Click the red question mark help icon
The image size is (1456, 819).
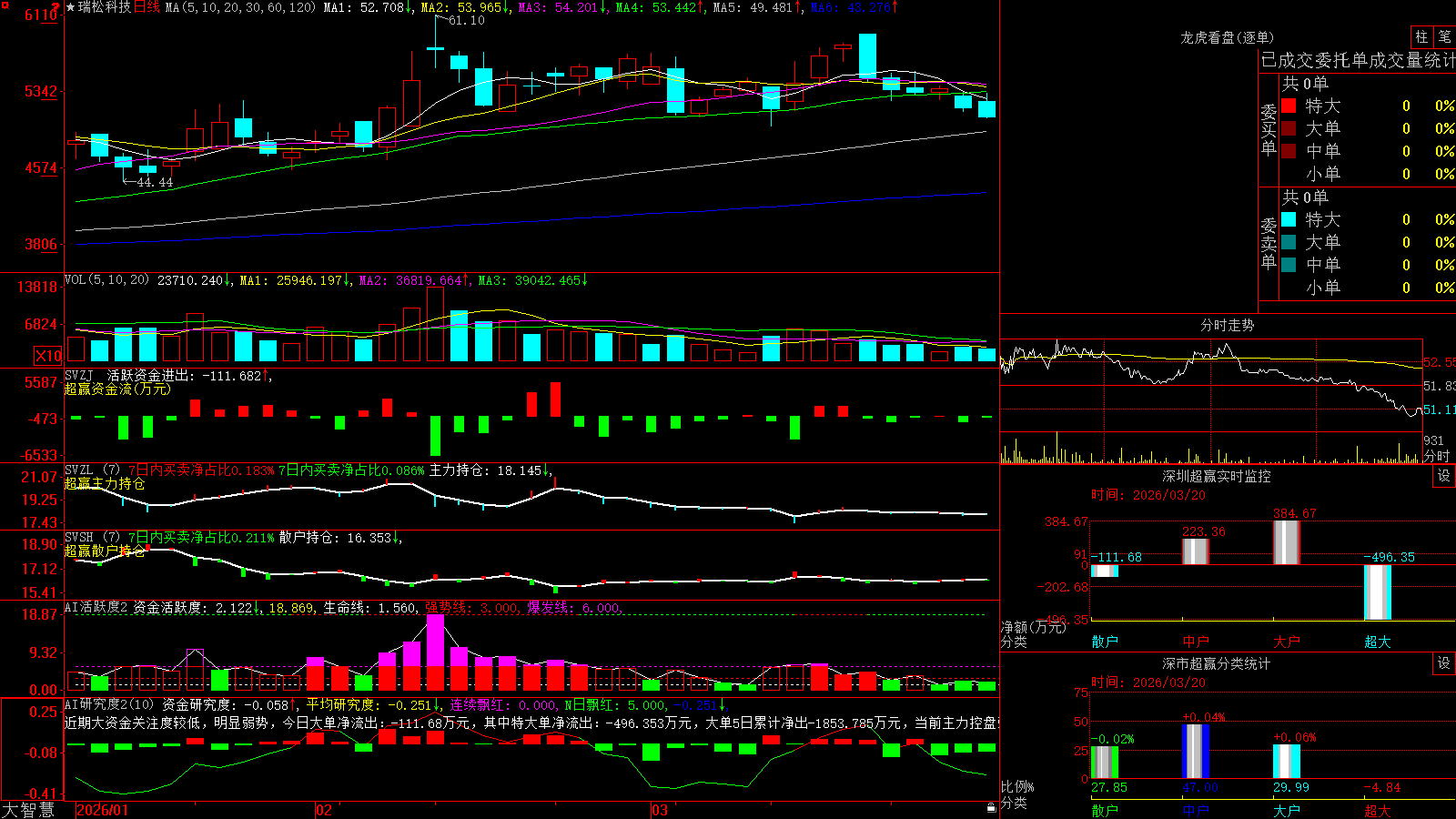pyautogui.click(x=56, y=6)
